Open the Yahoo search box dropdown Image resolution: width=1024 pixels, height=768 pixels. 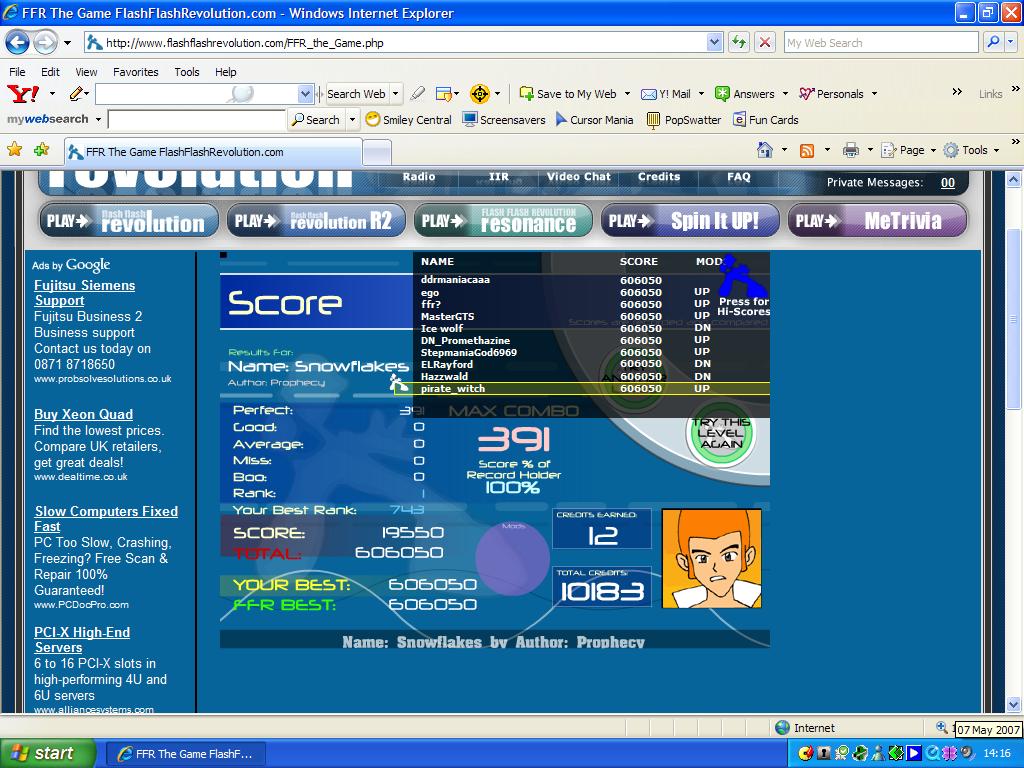305,94
